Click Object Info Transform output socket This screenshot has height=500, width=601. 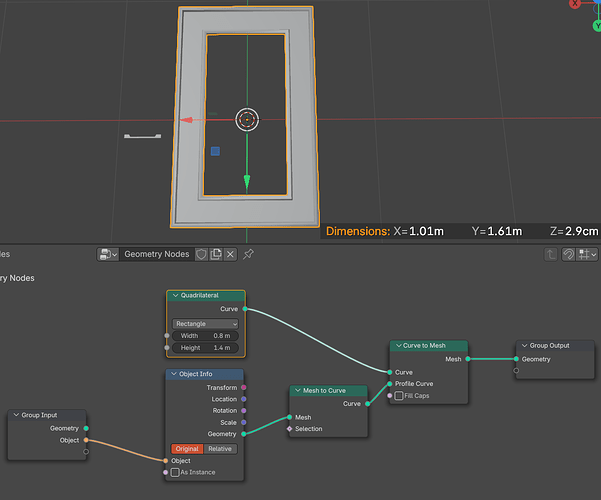244,387
